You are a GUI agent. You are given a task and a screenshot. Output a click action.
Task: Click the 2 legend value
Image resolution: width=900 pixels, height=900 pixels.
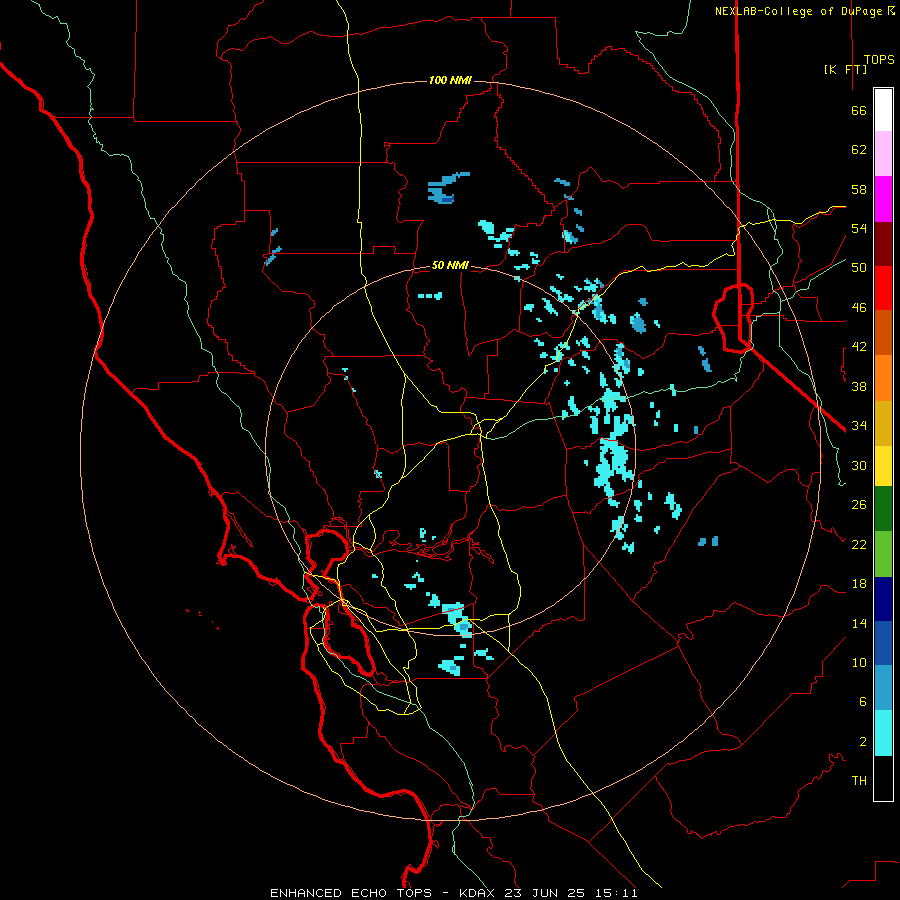[x=862, y=742]
